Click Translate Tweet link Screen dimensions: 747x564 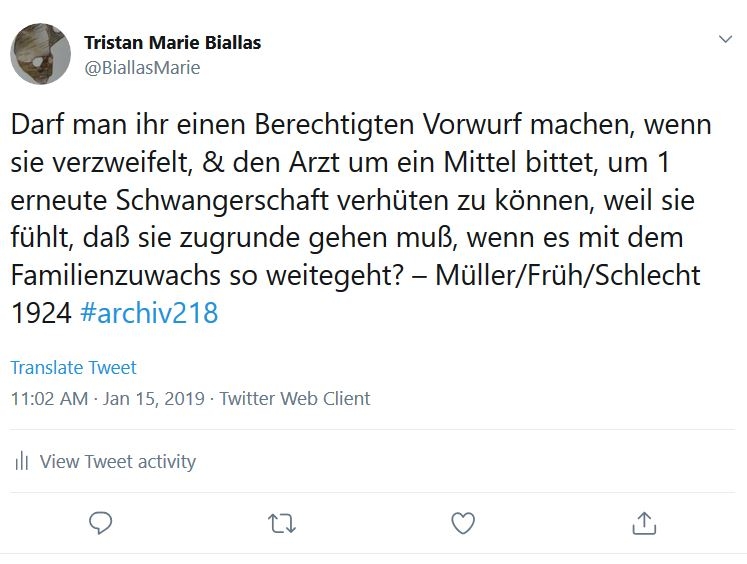tap(73, 367)
